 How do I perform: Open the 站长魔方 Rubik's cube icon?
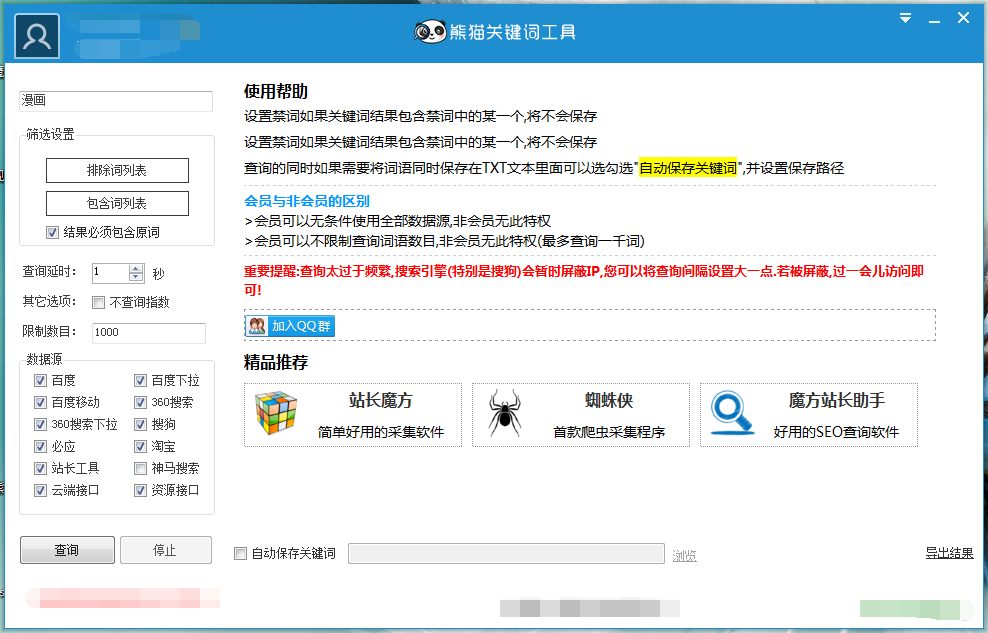pos(275,413)
